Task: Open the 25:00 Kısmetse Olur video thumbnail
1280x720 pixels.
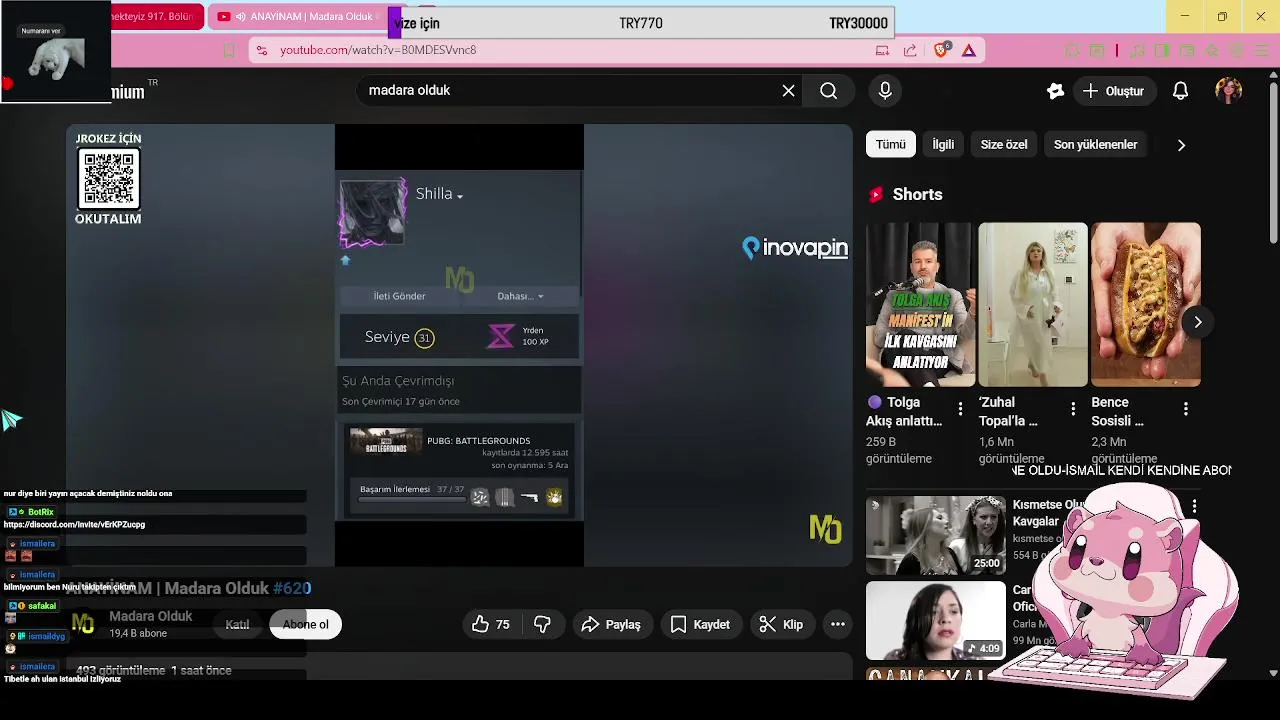Action: click(x=935, y=535)
